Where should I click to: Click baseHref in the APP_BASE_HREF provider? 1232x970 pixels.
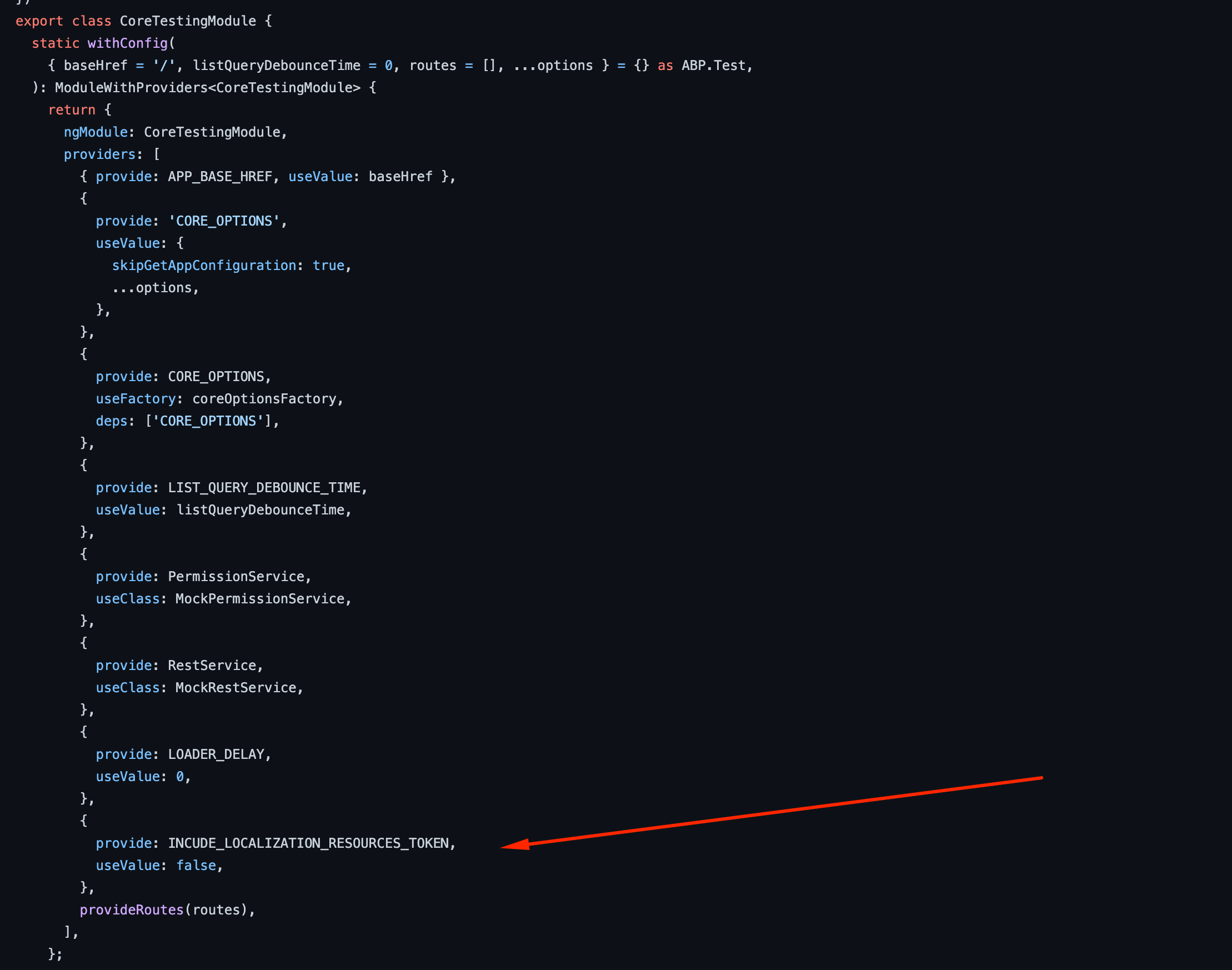400,177
